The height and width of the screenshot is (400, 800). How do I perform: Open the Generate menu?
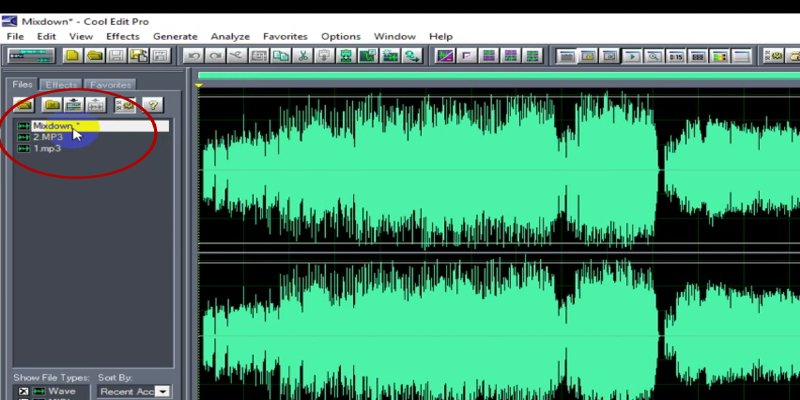[175, 36]
